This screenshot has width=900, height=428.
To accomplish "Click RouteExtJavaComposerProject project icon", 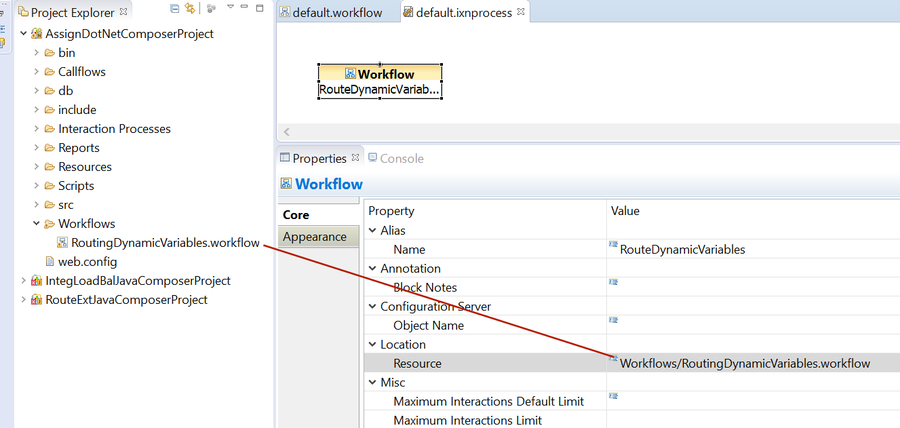I will point(37,300).
